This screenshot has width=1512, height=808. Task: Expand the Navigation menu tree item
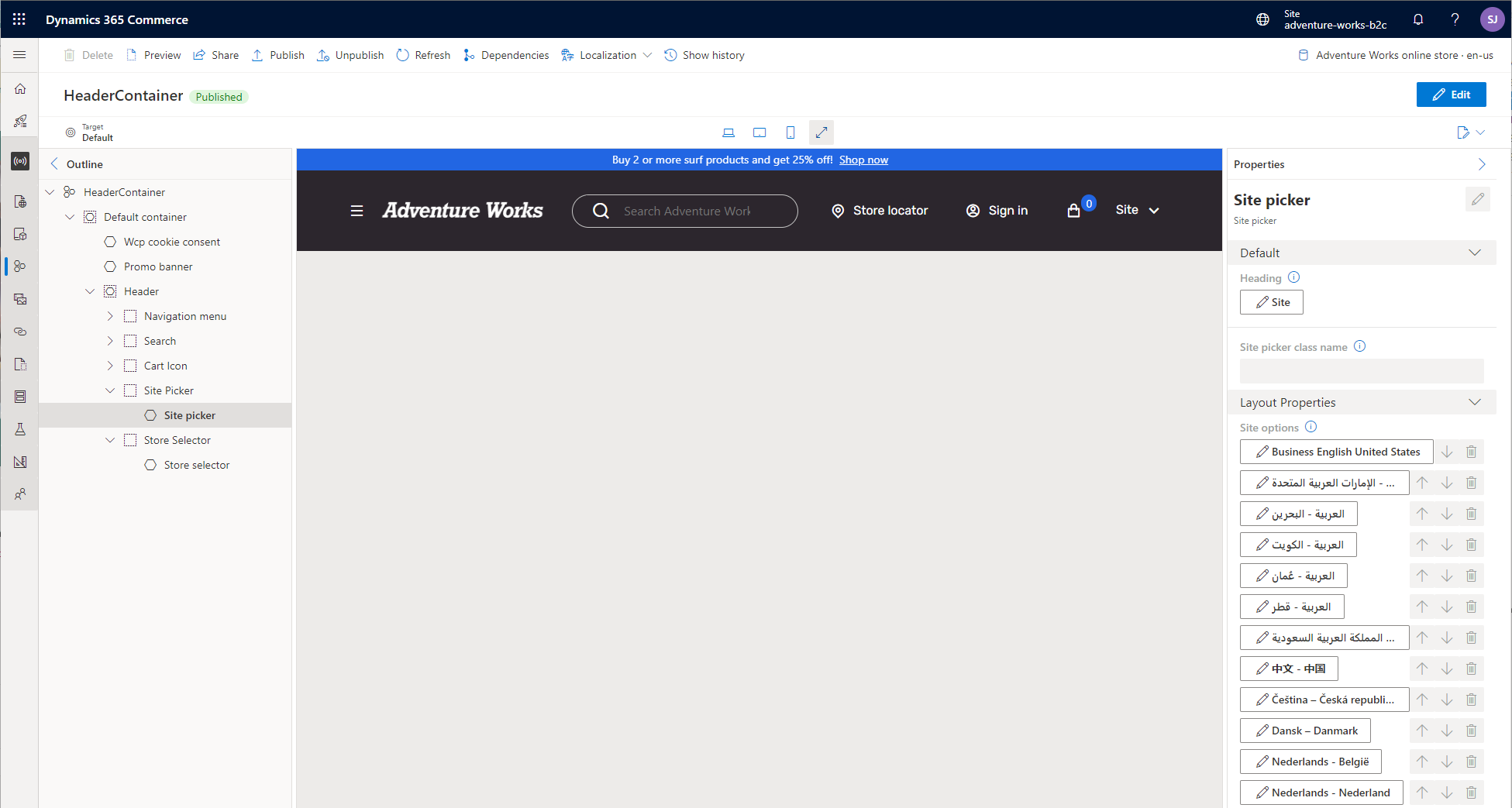click(110, 316)
